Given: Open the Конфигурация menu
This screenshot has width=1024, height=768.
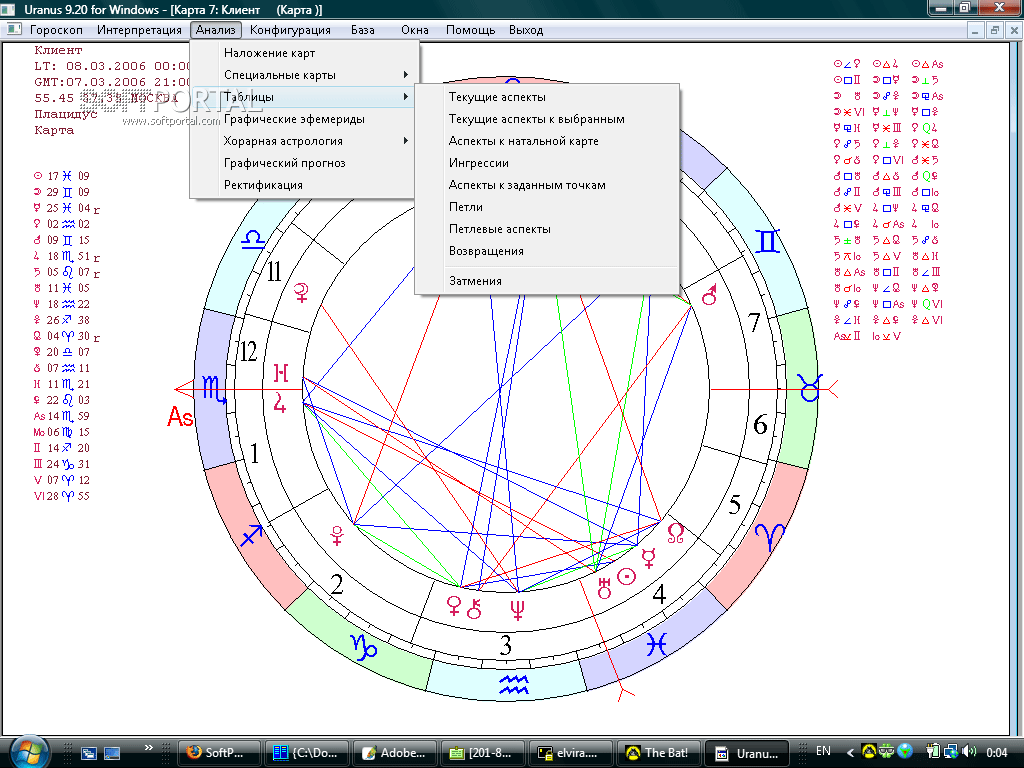Looking at the screenshot, I should point(290,30).
